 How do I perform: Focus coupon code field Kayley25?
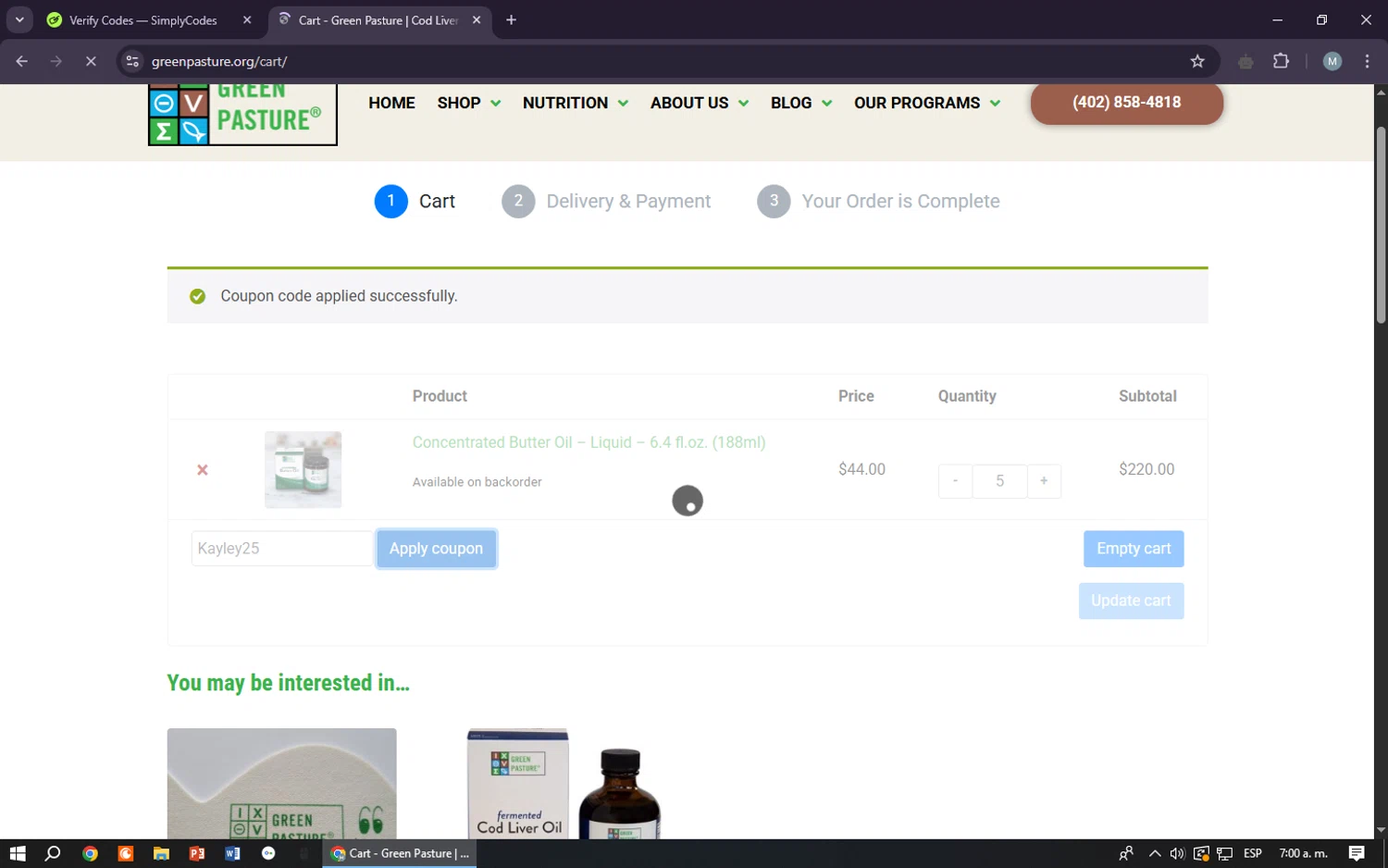(x=281, y=549)
